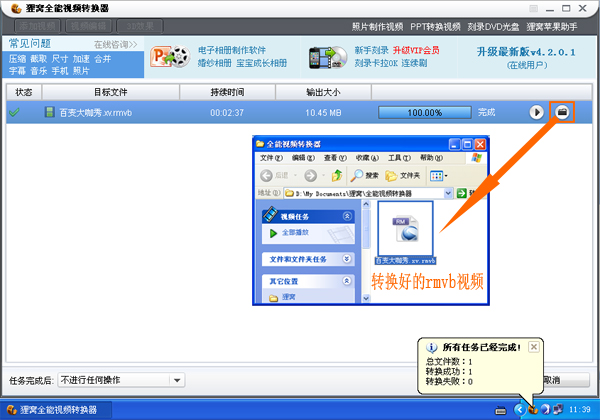Viewport: 600px width, 420px height.
Task: Click the Back arrow in Explorer window
Action: 266,176
